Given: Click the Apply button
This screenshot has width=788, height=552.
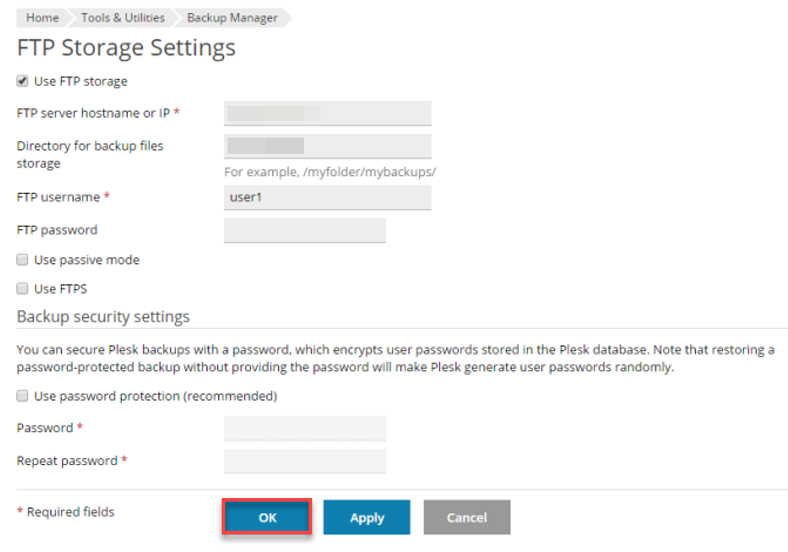Looking at the screenshot, I should click(367, 518).
